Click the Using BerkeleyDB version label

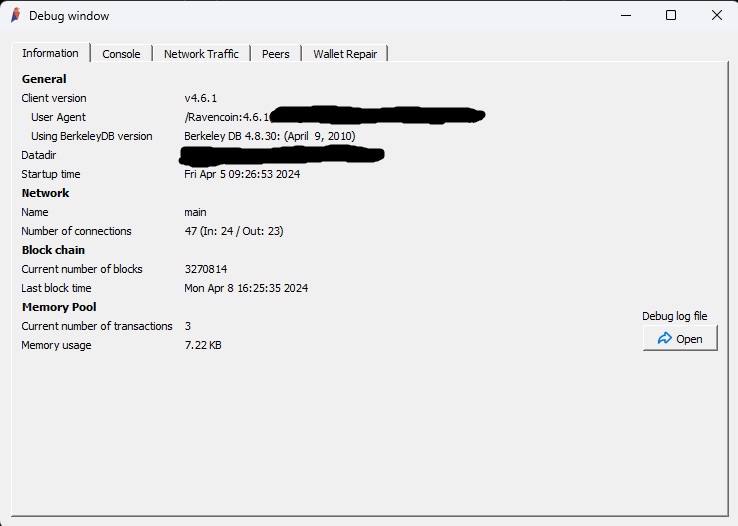pos(92,136)
